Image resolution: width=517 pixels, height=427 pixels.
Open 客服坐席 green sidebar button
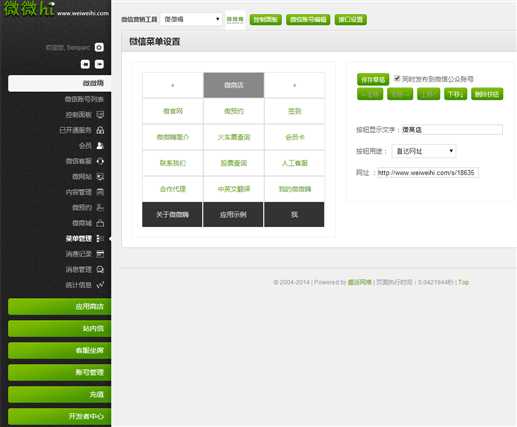coord(60,351)
